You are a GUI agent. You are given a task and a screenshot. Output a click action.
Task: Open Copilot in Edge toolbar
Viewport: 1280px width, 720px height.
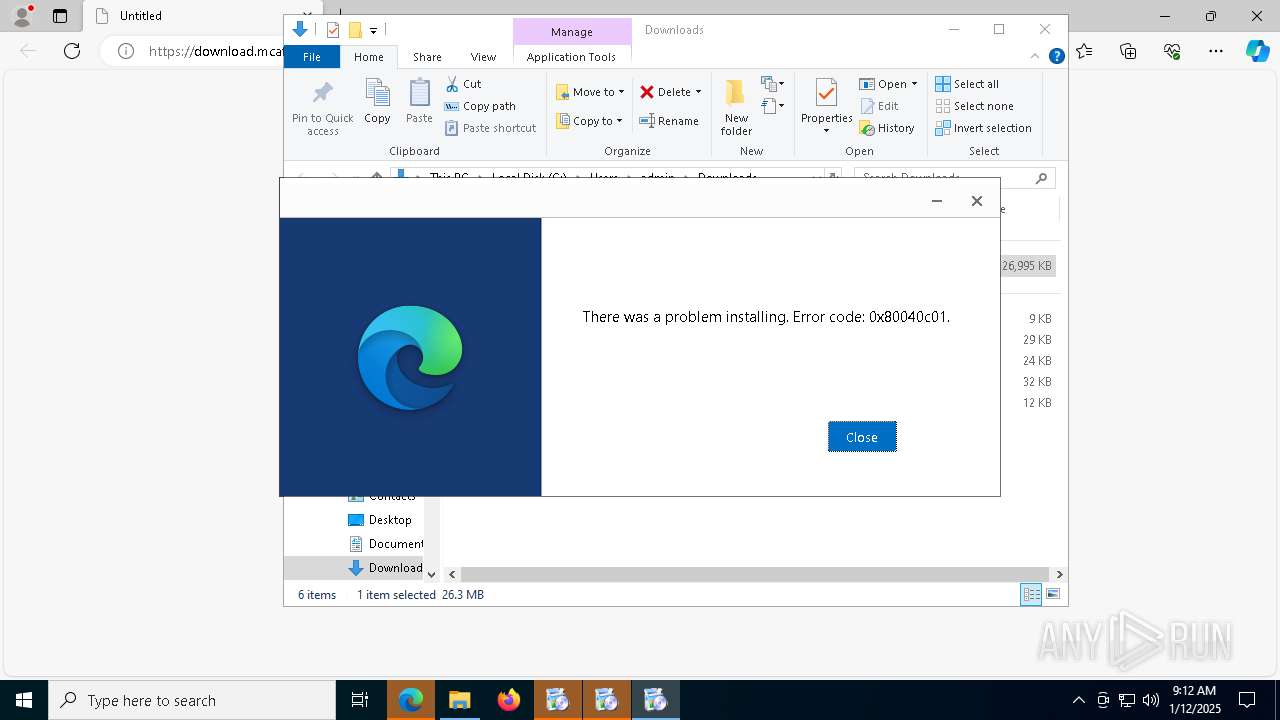tap(1257, 51)
